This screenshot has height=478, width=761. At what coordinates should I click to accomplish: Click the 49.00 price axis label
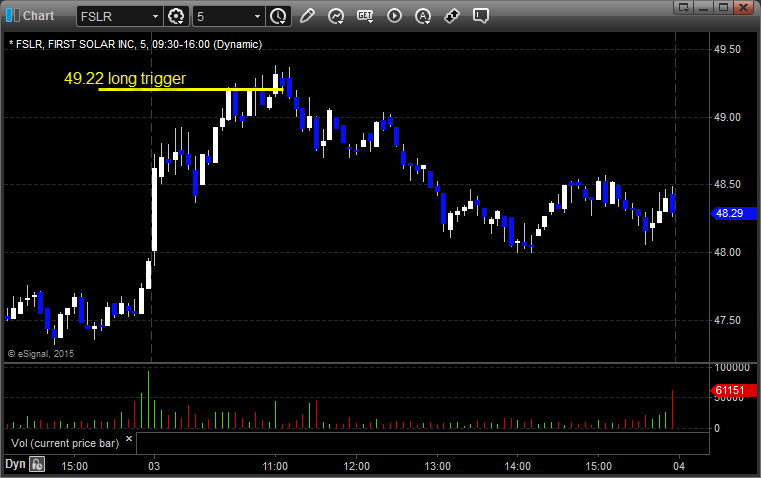tap(727, 117)
